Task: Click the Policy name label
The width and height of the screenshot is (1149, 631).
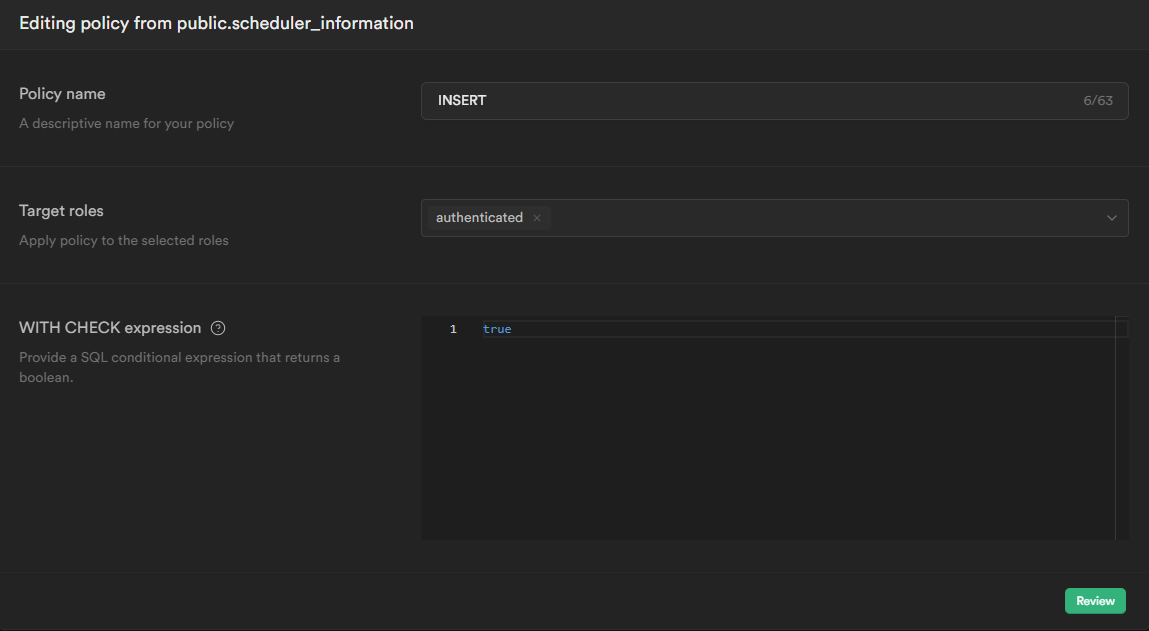Action: tap(62, 94)
